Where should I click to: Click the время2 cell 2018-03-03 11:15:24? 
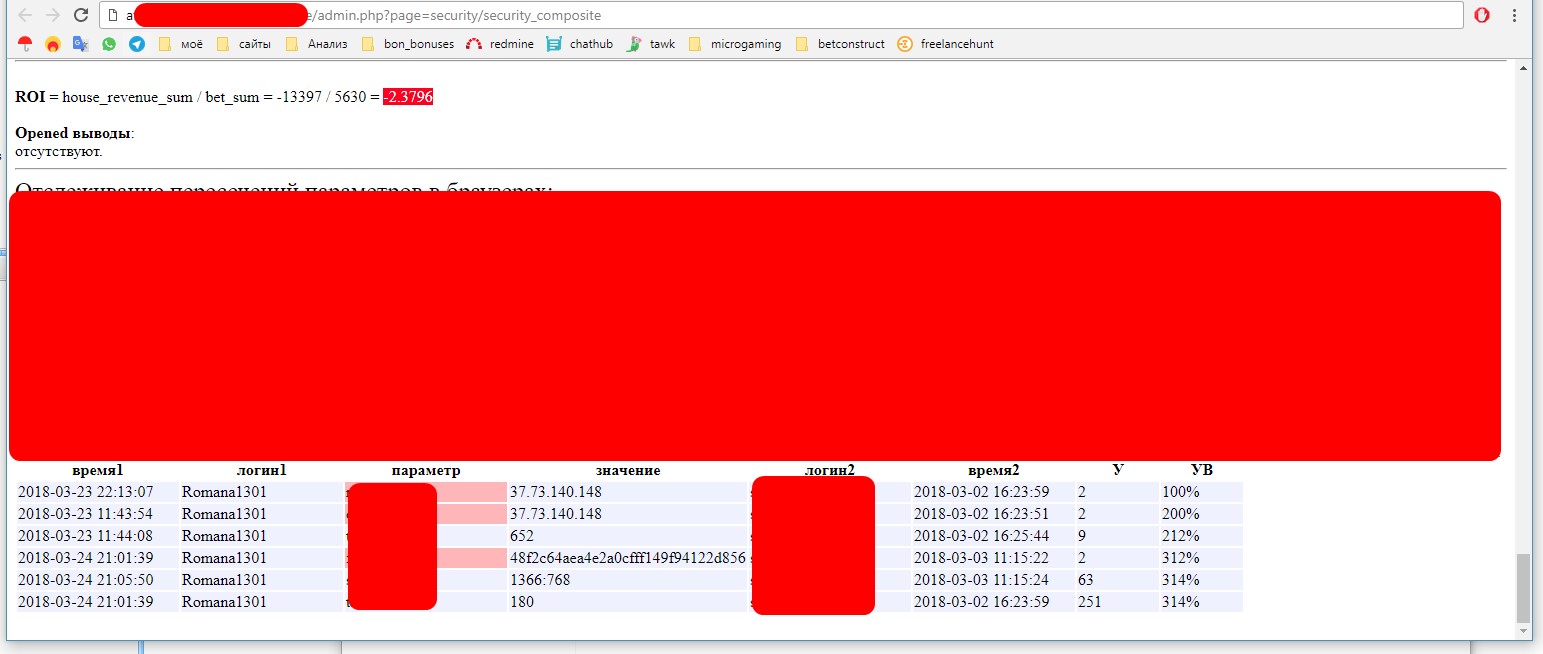coord(993,580)
